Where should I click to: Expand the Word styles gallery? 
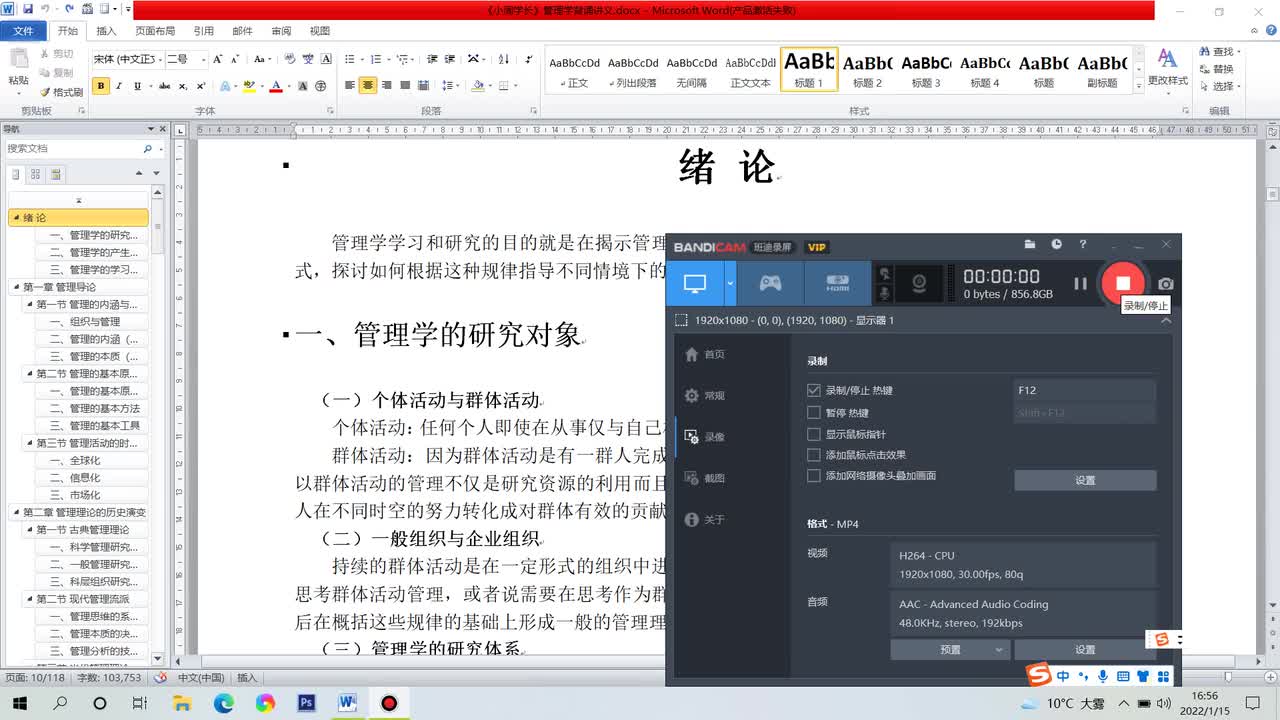(1139, 87)
